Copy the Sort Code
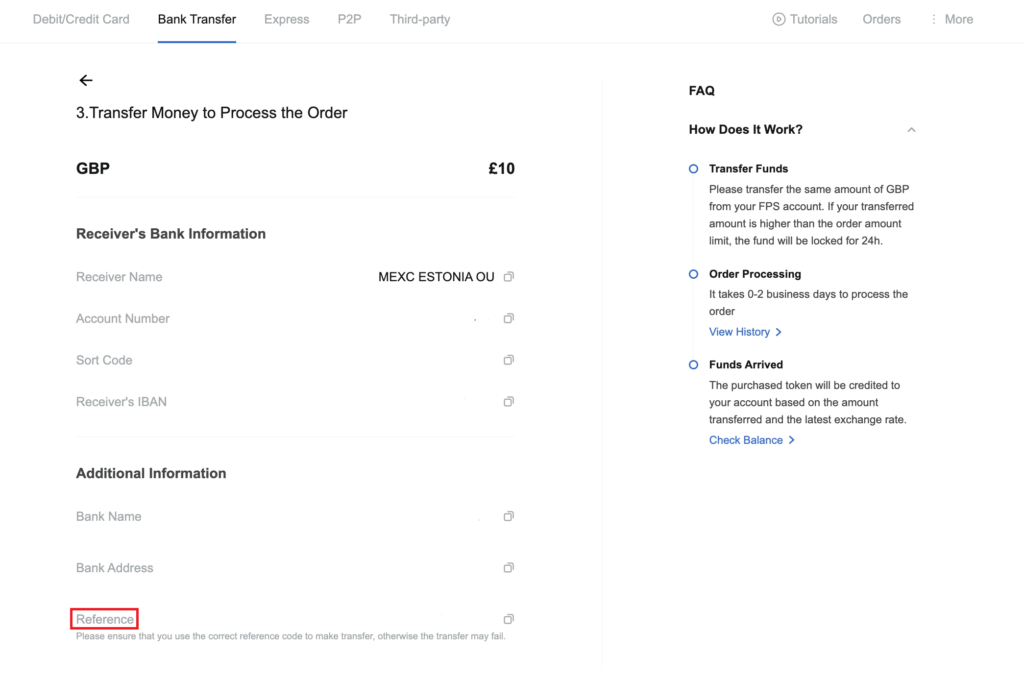 [509, 360]
